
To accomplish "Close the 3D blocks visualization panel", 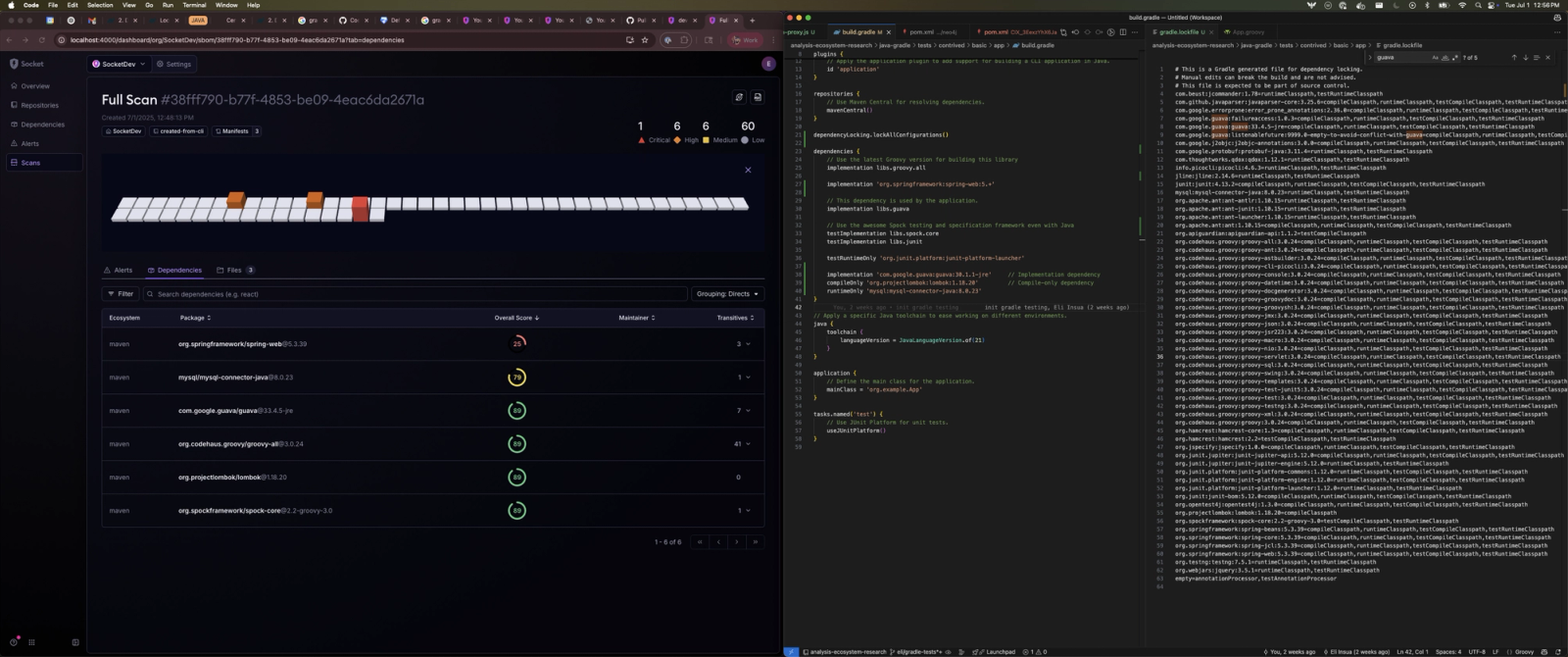I will [748, 170].
